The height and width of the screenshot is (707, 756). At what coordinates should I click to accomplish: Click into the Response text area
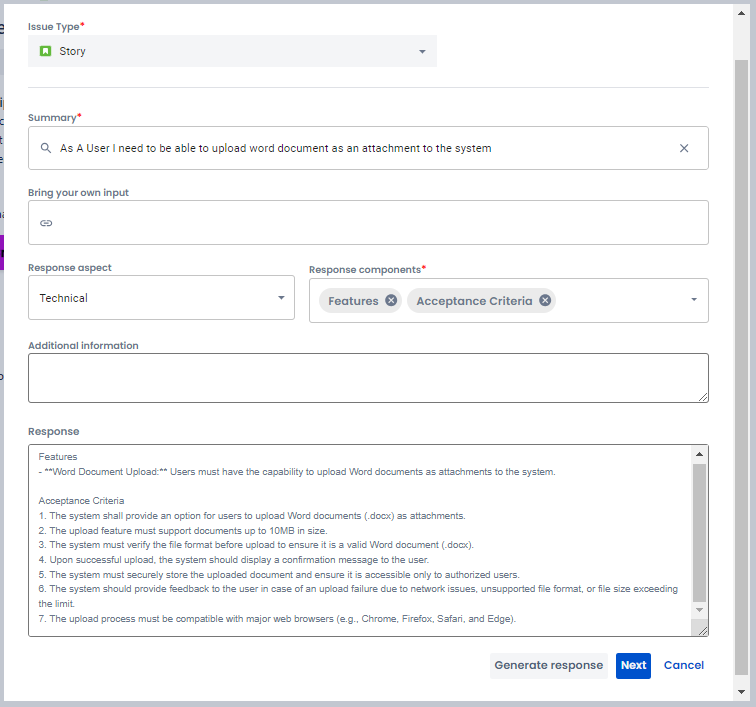[x=360, y=540]
